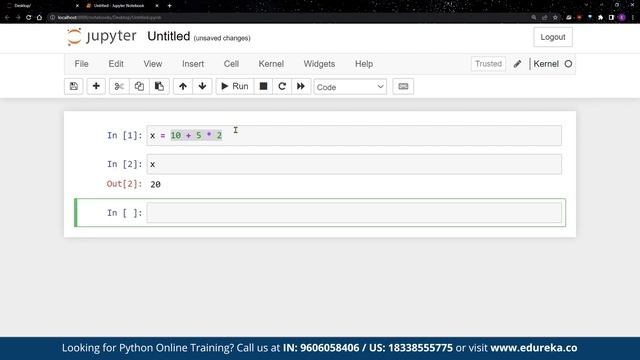
Task: Open the Help menu
Action: coord(364,64)
